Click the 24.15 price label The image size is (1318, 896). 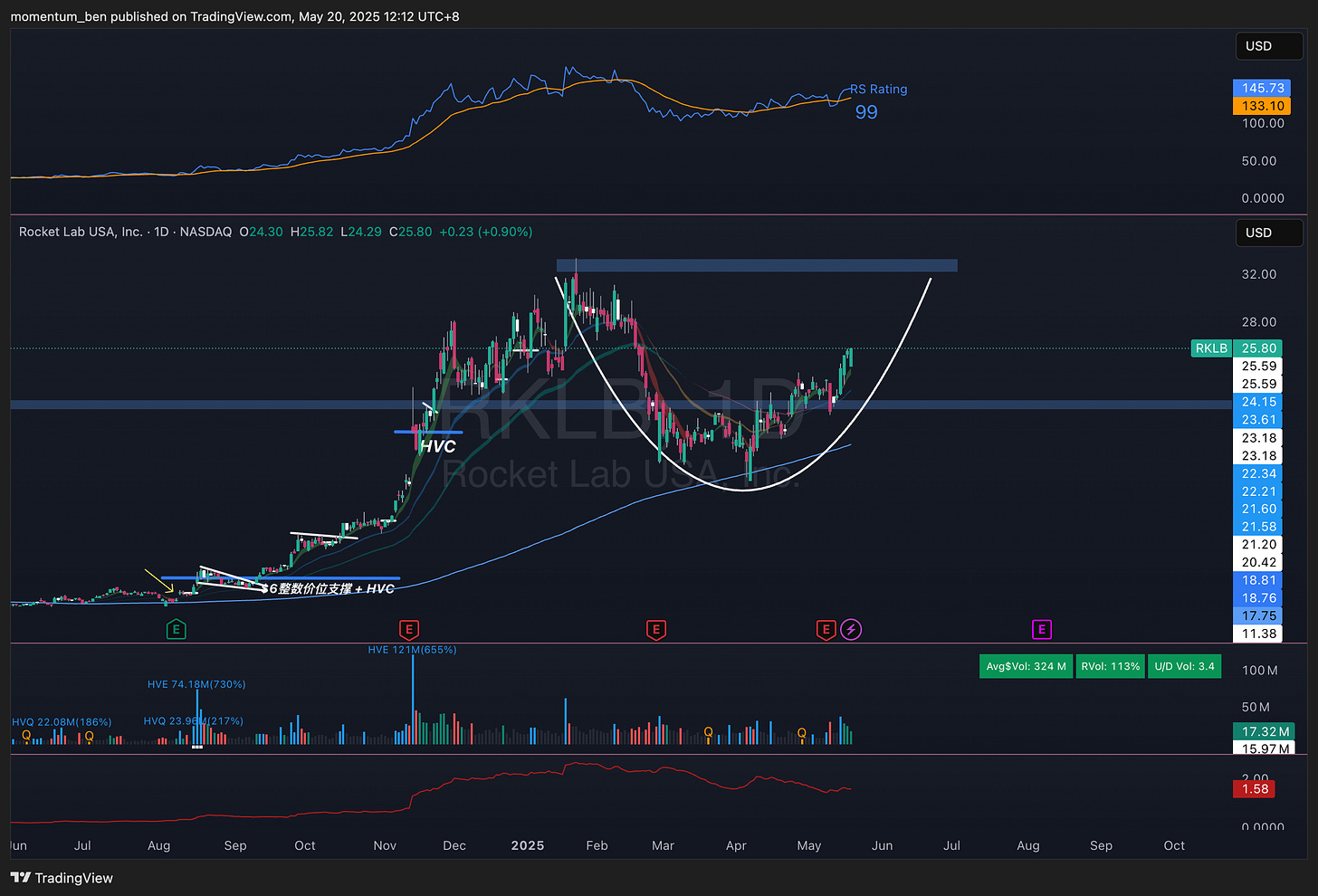[1259, 402]
